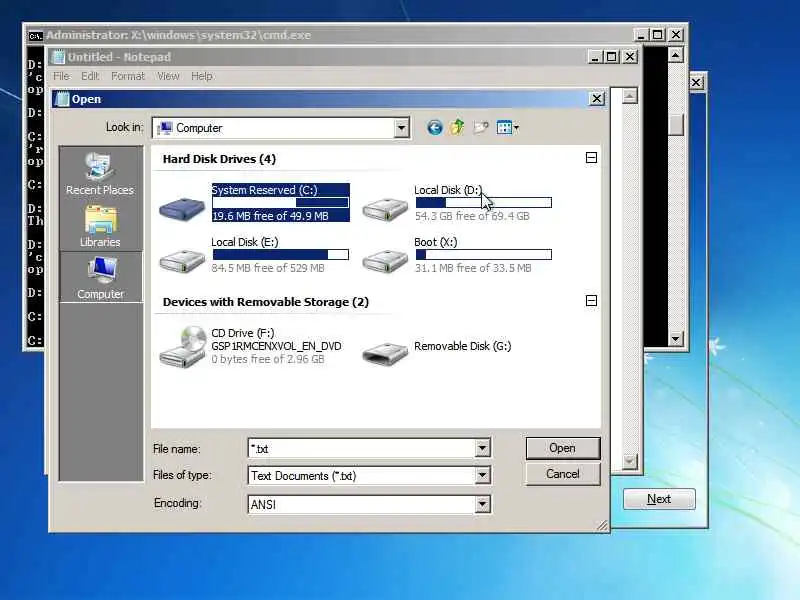Click the 54.3 GB free of 69.4 GB text

point(472,216)
